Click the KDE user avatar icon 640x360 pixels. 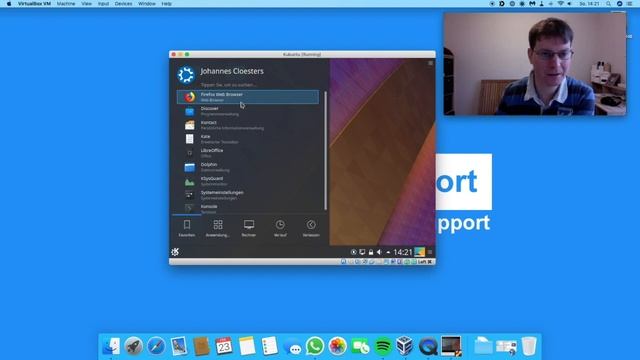pos(186,75)
